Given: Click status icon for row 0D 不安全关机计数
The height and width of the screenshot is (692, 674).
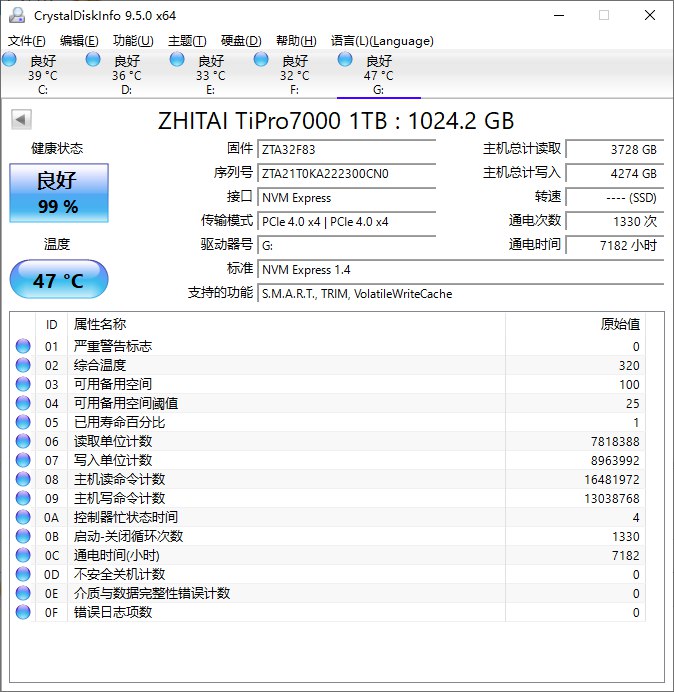Looking at the screenshot, I should (x=23, y=574).
